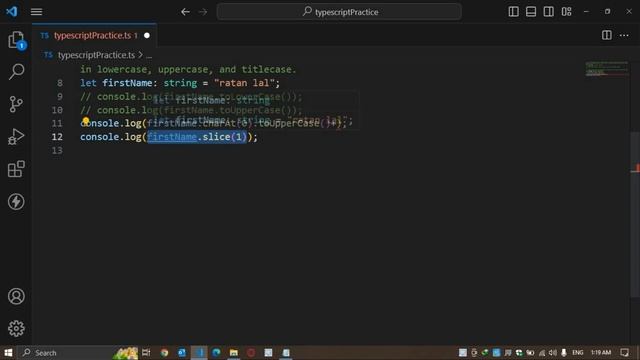Open the Manage gear menu
This screenshot has height=360, width=640.
tap(16, 328)
